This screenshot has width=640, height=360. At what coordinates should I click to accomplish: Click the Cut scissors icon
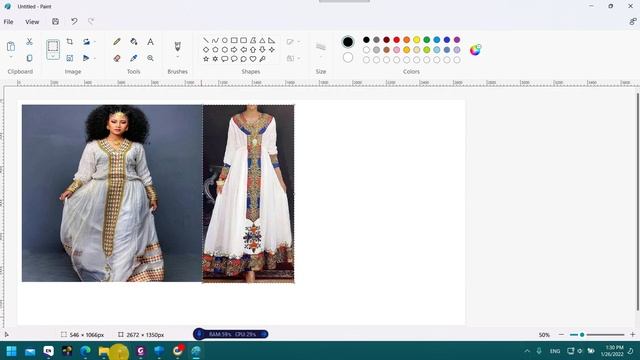click(x=29, y=42)
